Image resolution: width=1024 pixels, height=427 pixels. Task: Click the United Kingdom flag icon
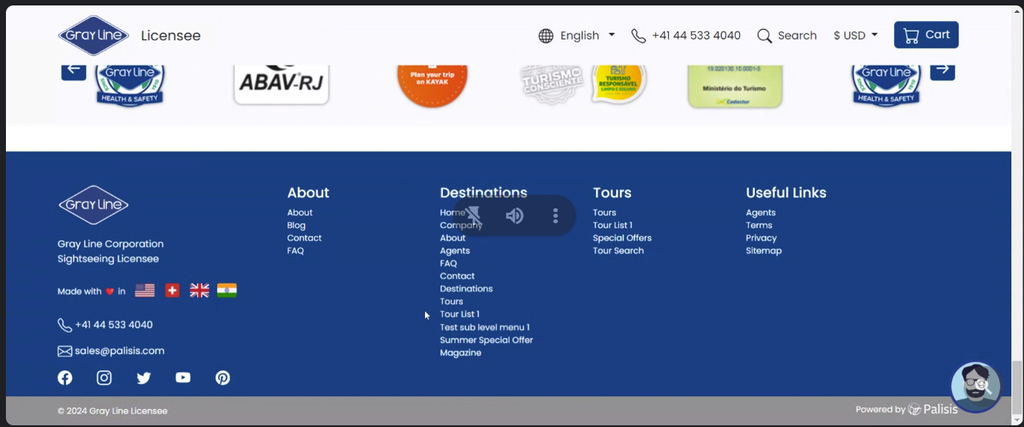coord(199,291)
